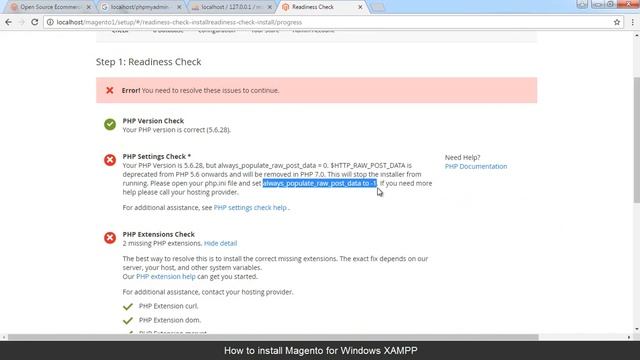Viewport: 640px width, 360px height.
Task: Click the PHP Extensions Check title
Action: click(158, 234)
